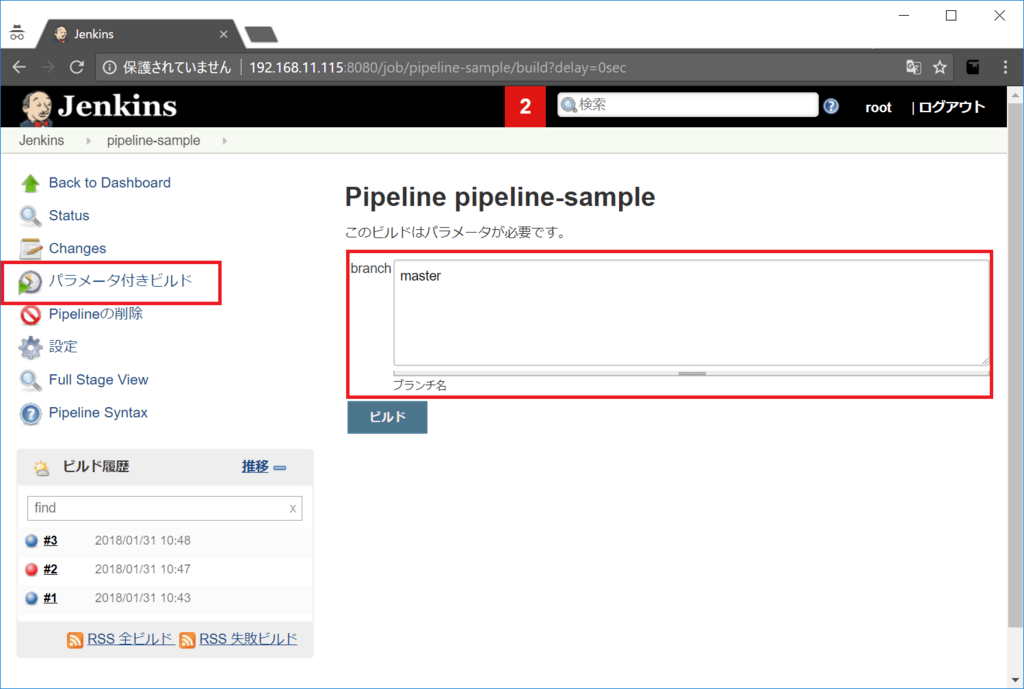Open RSS 失敗ビルド feed link

[248, 639]
